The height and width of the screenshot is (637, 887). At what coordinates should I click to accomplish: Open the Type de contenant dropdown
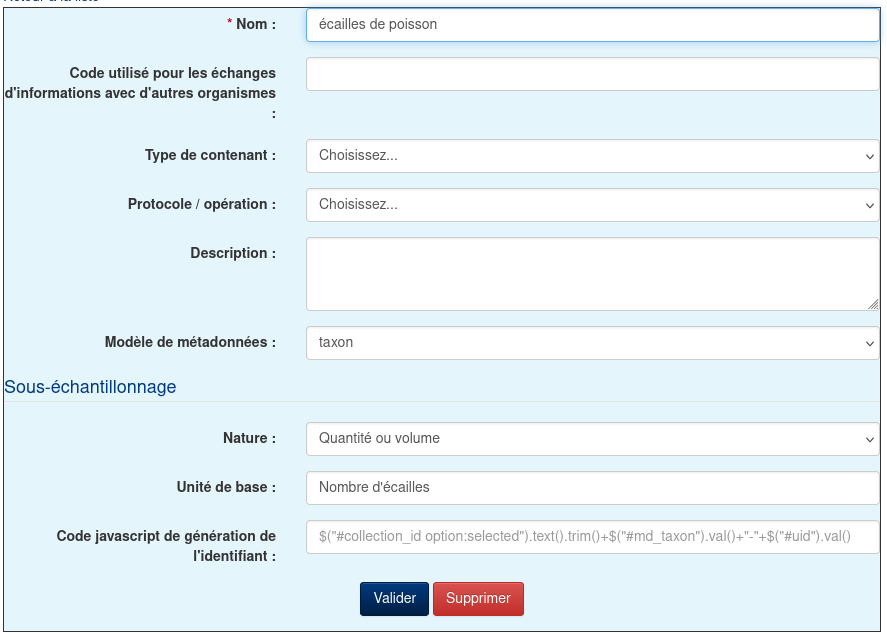tap(592, 156)
